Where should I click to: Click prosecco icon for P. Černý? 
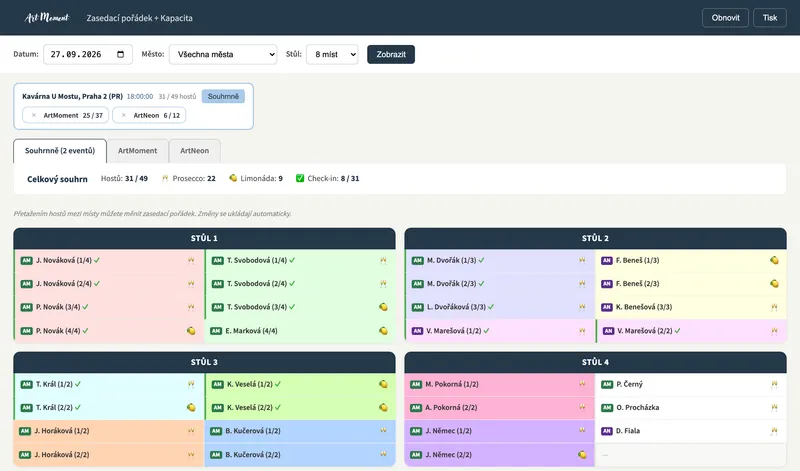(774, 384)
